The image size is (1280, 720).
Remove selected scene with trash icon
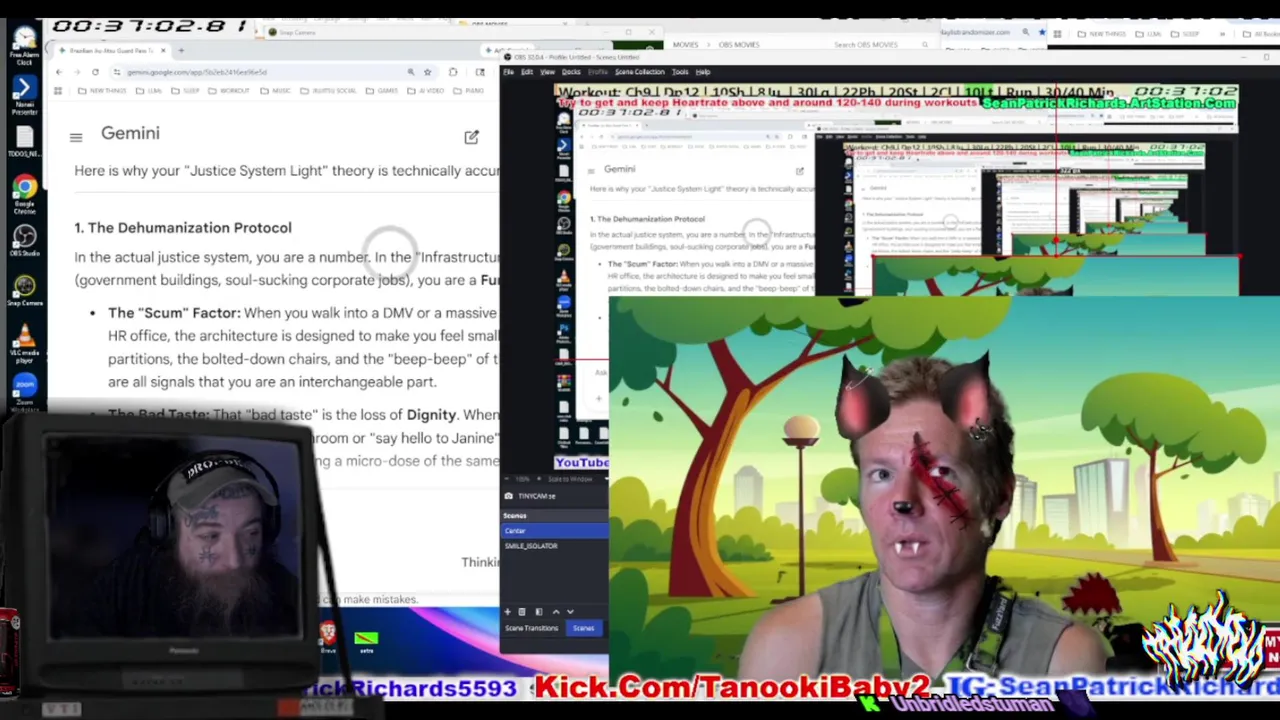(x=521, y=612)
